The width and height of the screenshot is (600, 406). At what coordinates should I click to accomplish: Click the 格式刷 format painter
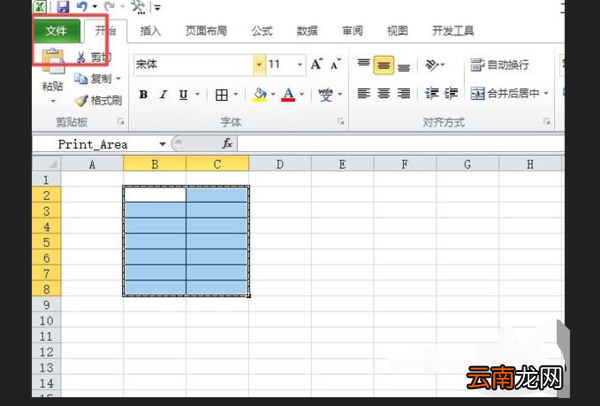click(x=98, y=100)
